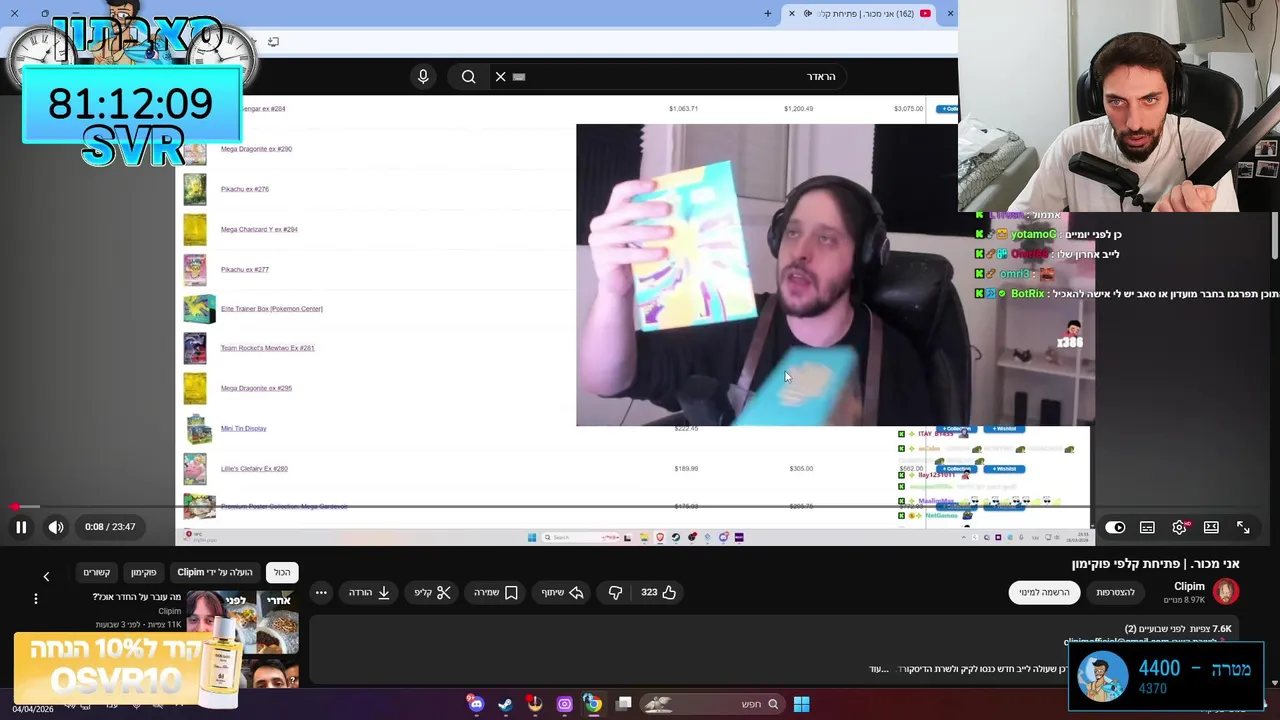The width and height of the screenshot is (1280, 720).
Task: Pause the YouTube video
Action: tap(21, 527)
